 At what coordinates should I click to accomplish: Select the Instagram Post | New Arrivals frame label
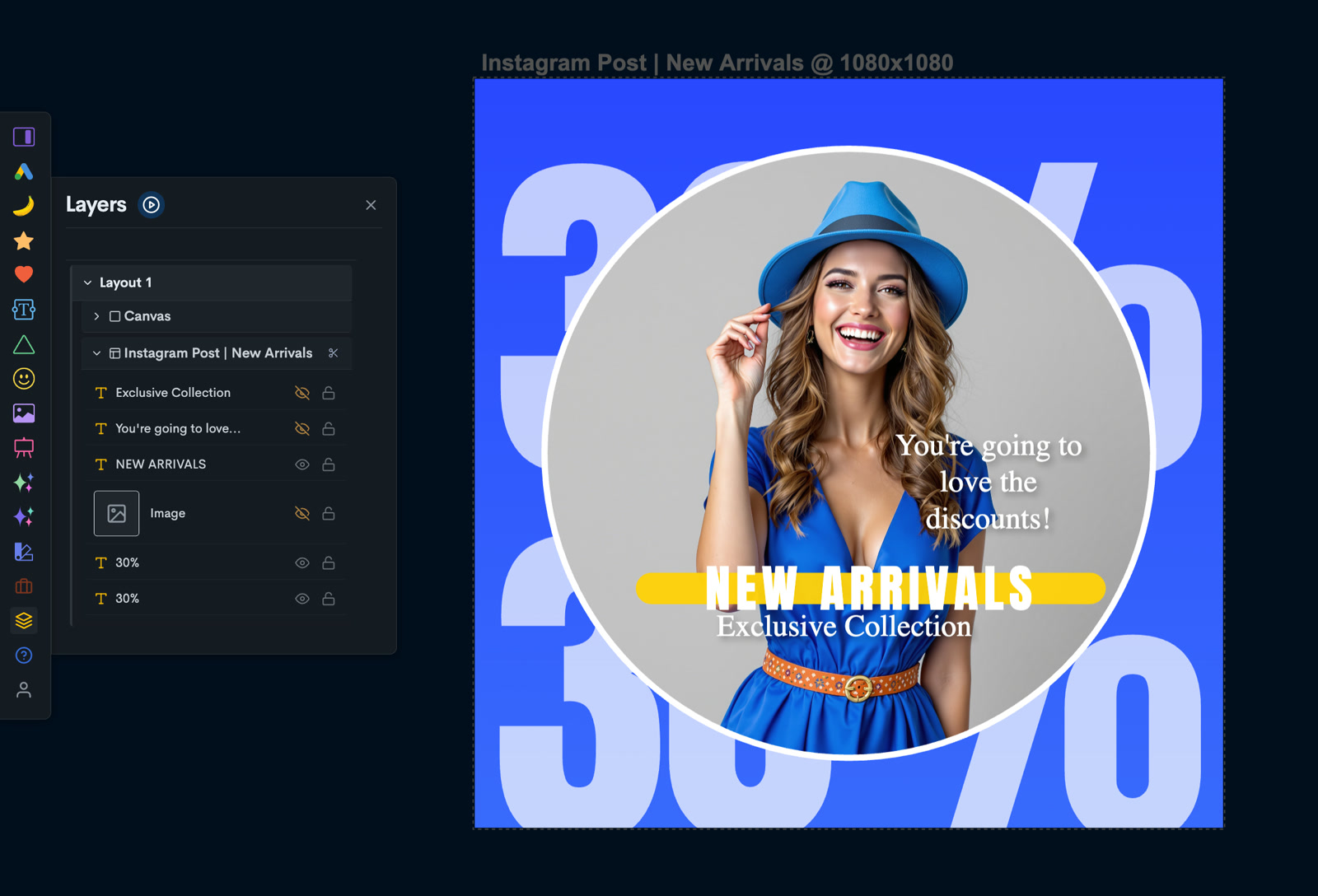click(218, 352)
